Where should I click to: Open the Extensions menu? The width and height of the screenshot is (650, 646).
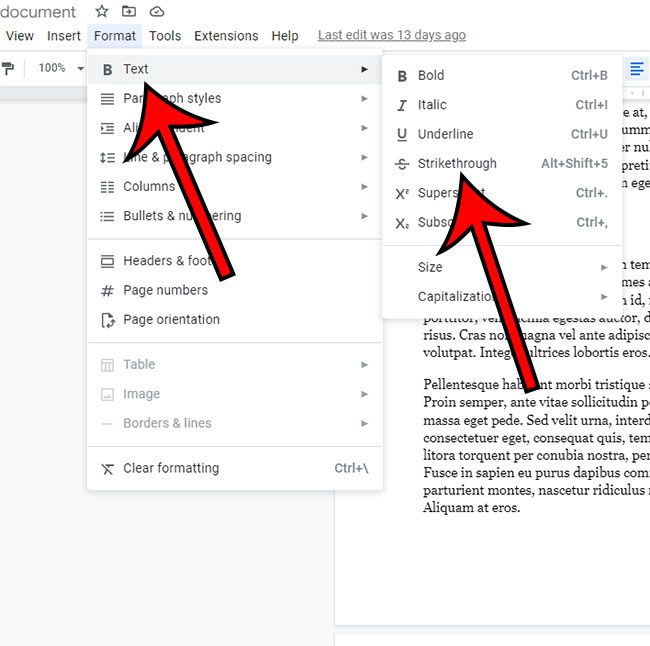[226, 36]
